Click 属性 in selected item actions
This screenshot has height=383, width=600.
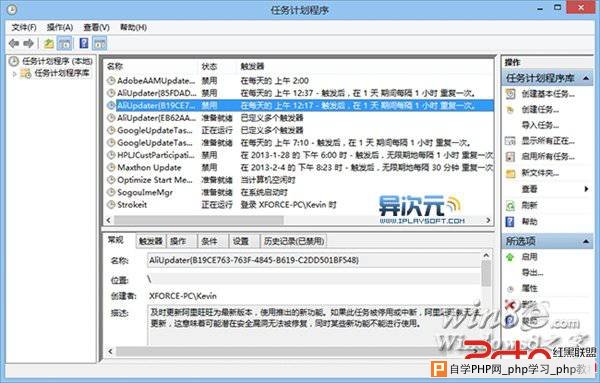pyautogui.click(x=530, y=288)
